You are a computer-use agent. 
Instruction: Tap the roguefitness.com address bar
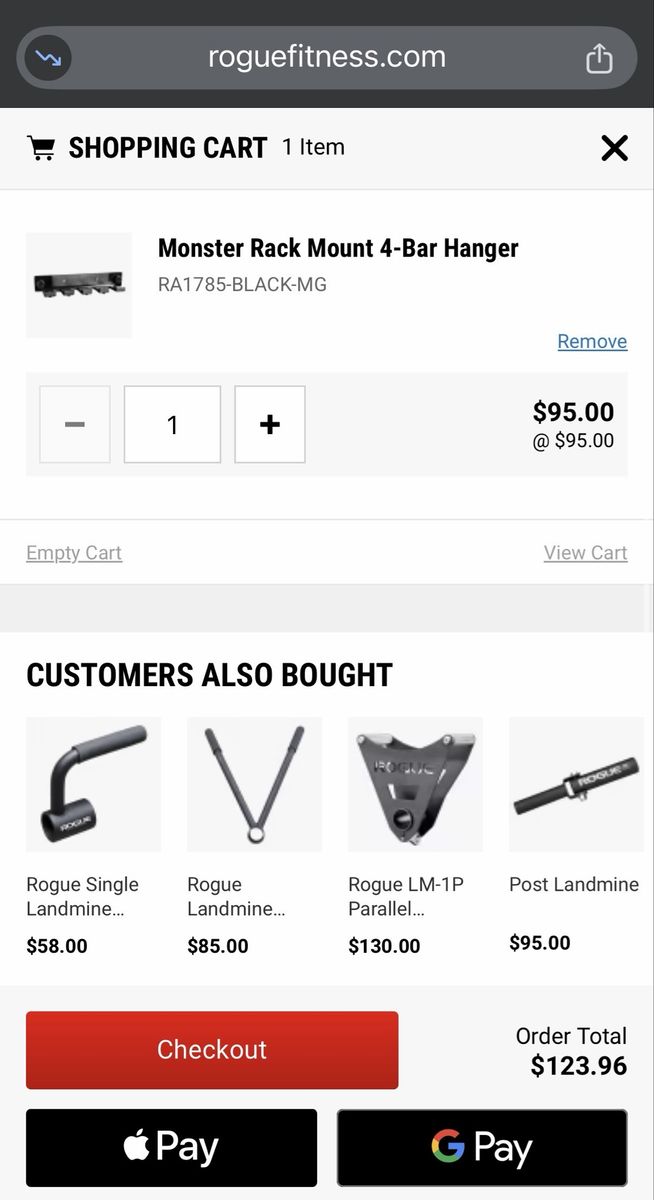point(327,58)
